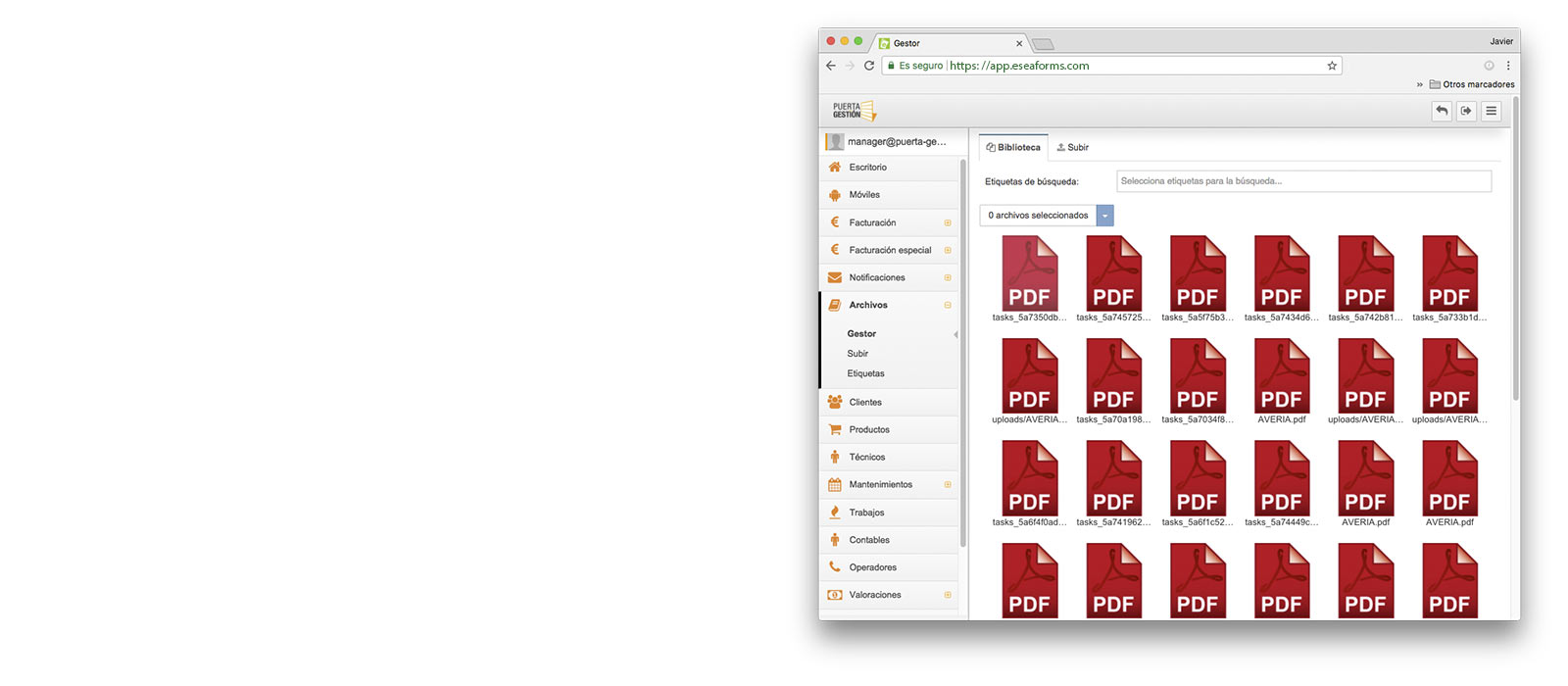Open Subir under Archivos
The height and width of the screenshot is (686, 1568).
click(x=857, y=354)
